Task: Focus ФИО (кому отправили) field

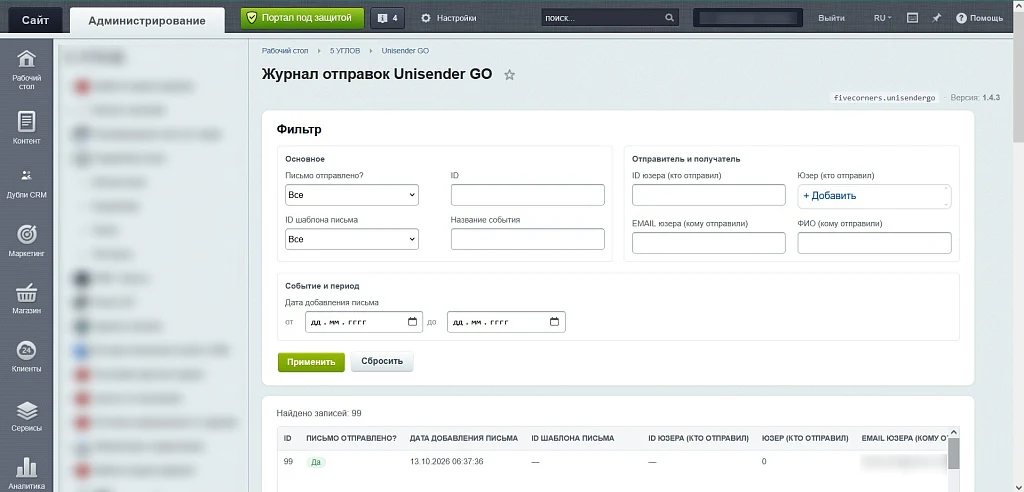Action: click(874, 242)
